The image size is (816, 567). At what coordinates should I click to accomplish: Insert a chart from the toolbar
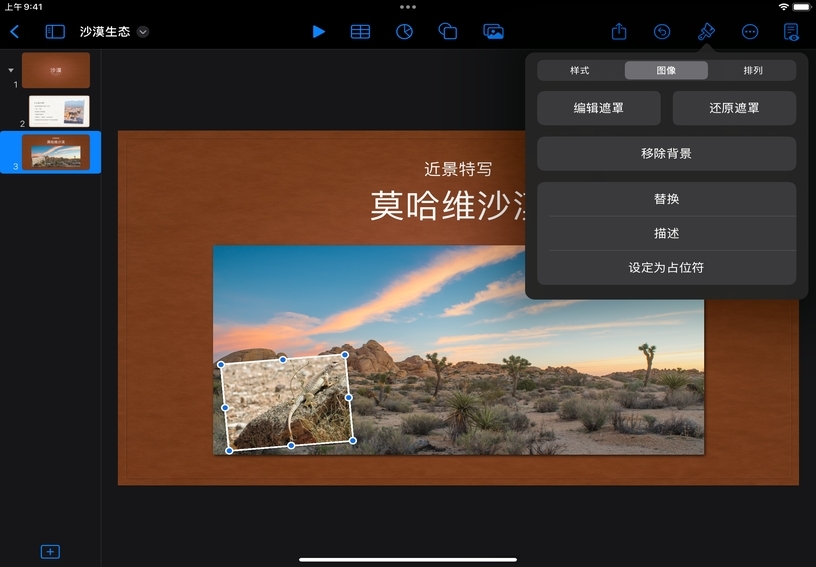[404, 31]
